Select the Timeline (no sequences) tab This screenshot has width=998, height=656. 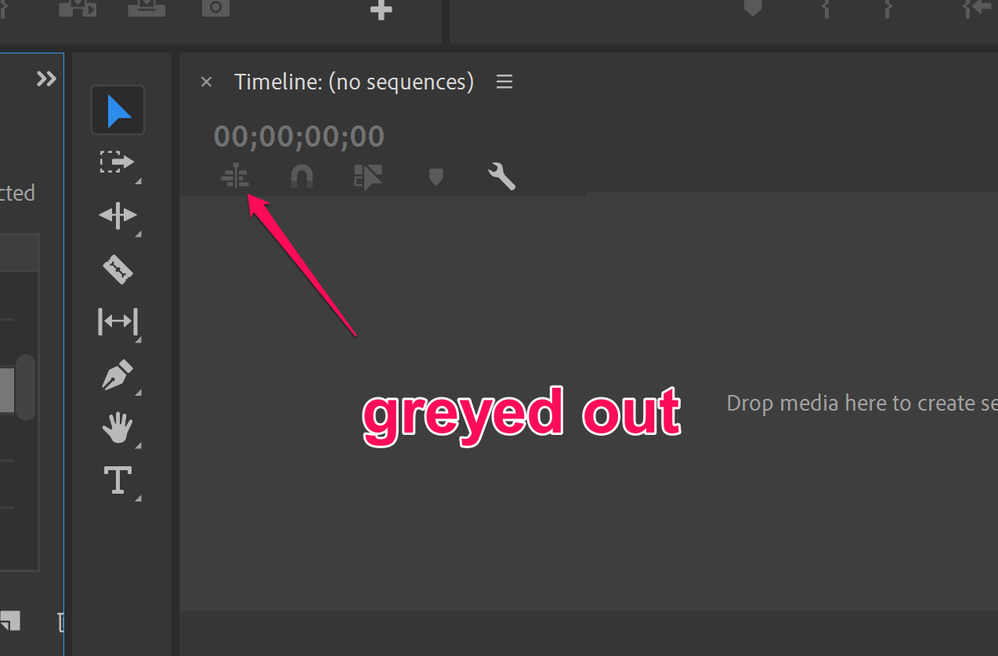[354, 82]
